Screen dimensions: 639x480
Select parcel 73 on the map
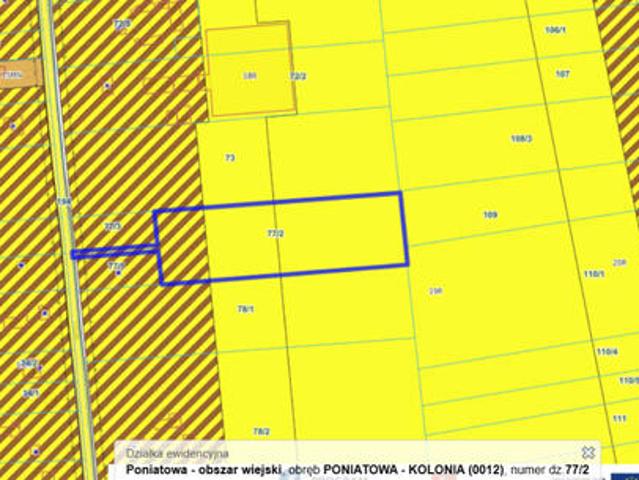(x=230, y=158)
